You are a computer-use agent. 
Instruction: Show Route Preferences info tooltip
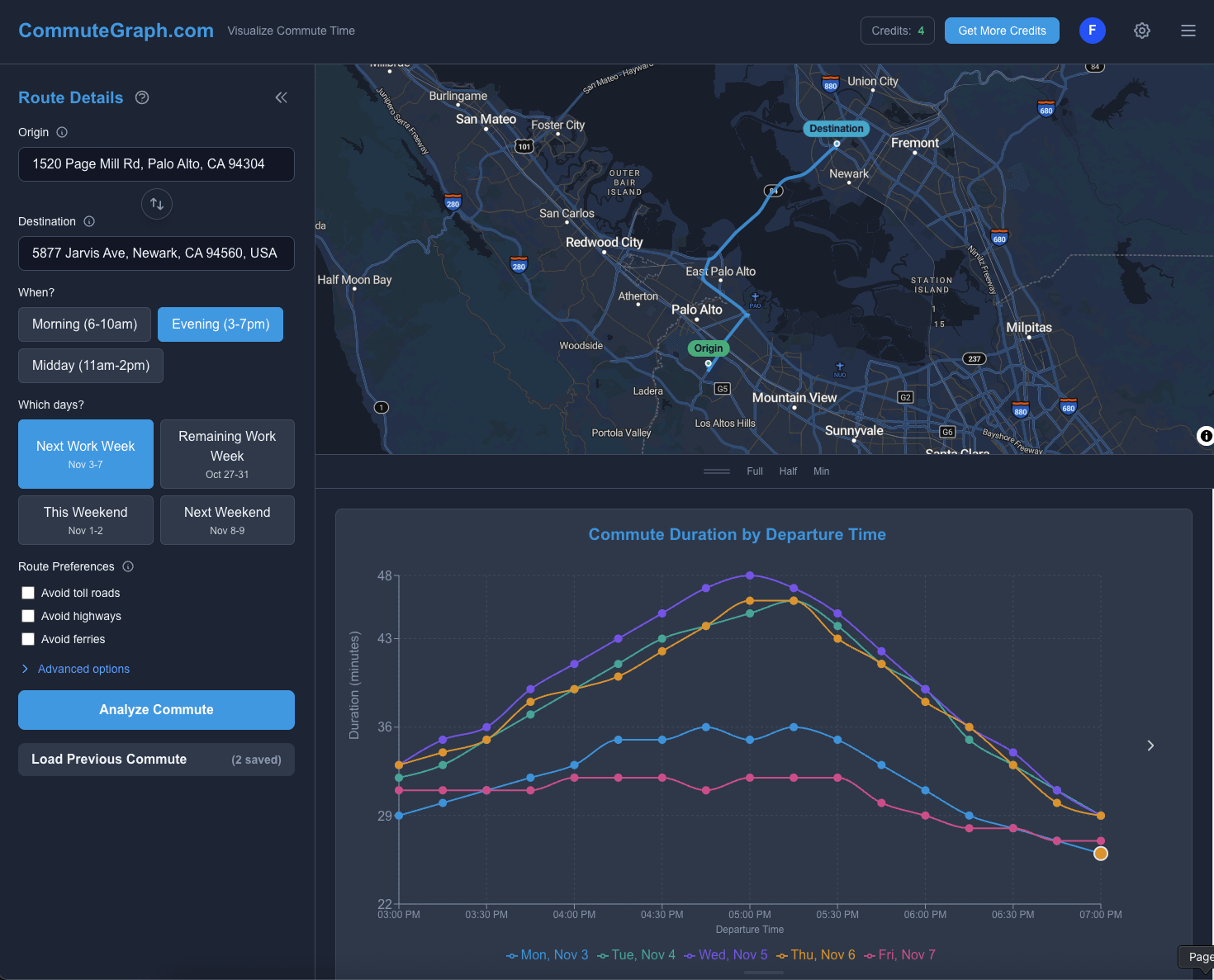click(128, 566)
